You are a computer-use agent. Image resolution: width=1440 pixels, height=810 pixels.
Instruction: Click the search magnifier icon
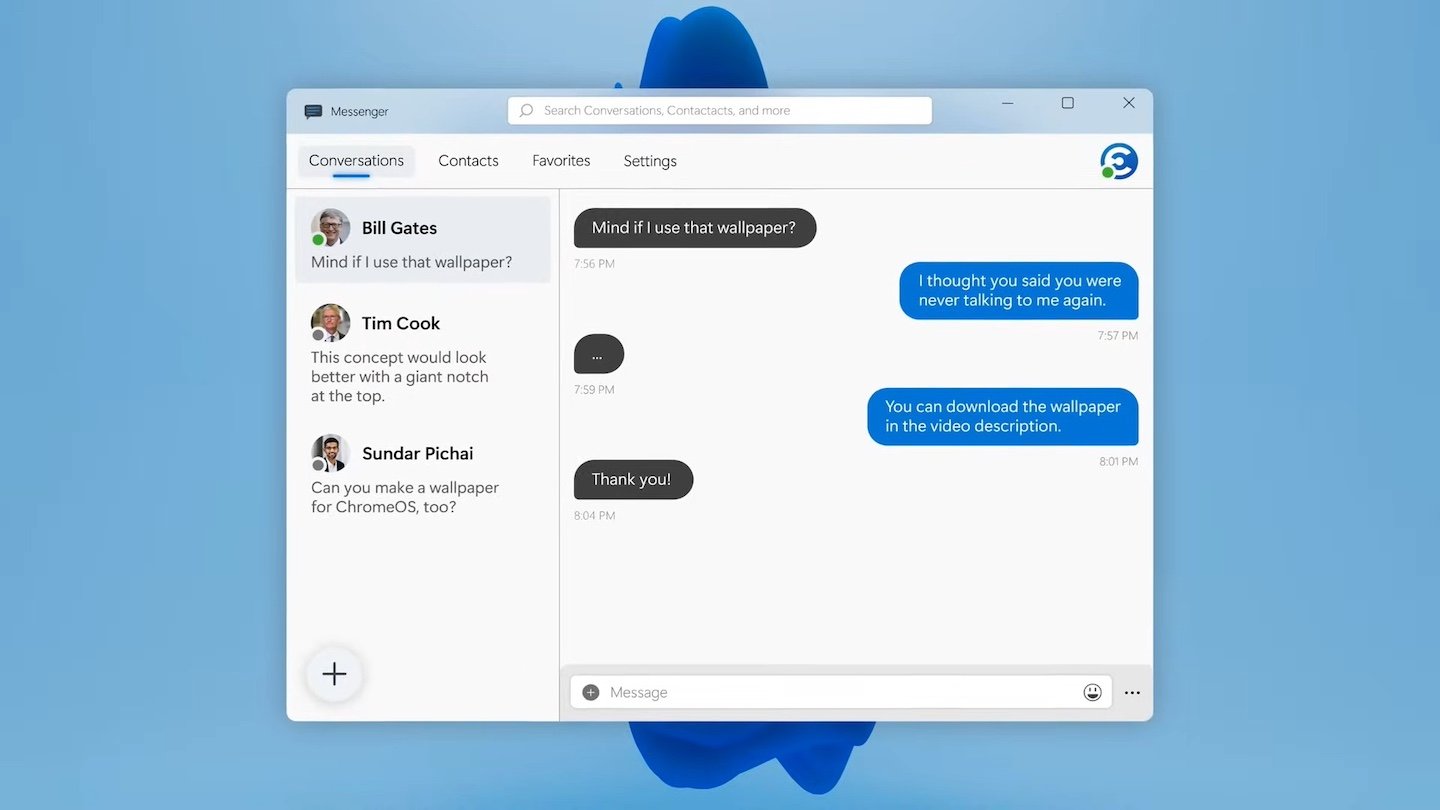point(526,111)
